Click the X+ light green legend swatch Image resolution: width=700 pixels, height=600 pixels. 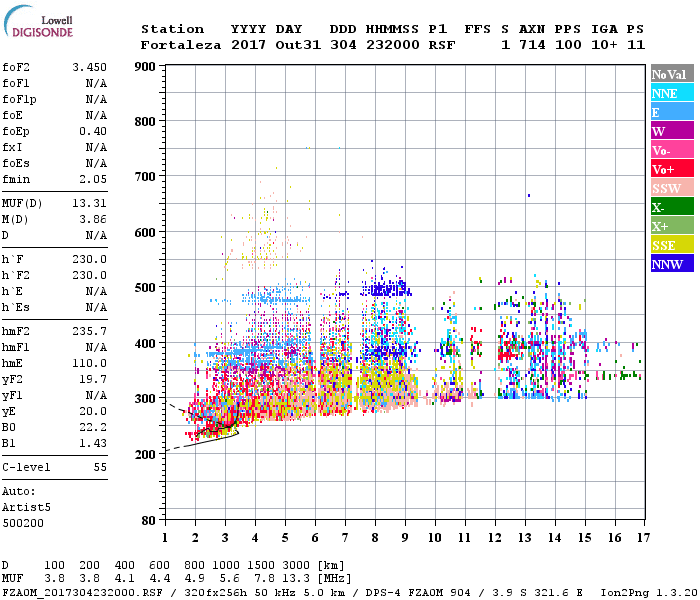pos(672,226)
